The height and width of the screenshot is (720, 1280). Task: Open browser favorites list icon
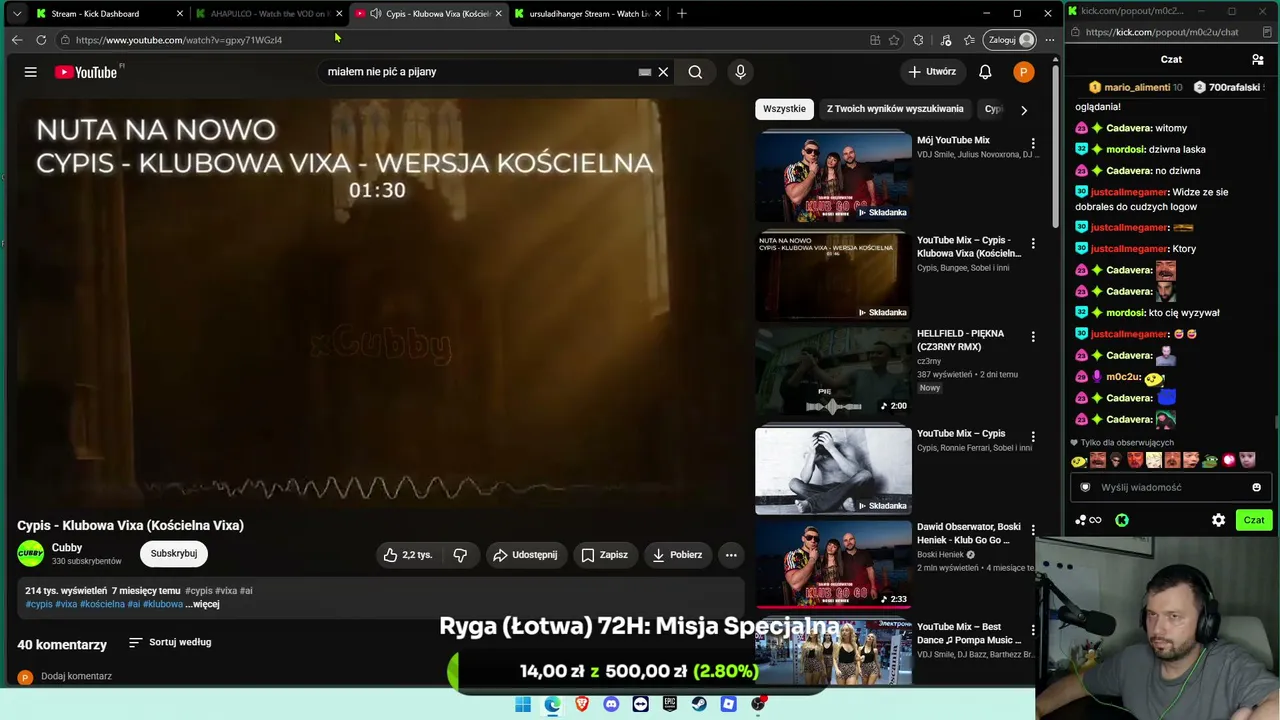(x=969, y=40)
